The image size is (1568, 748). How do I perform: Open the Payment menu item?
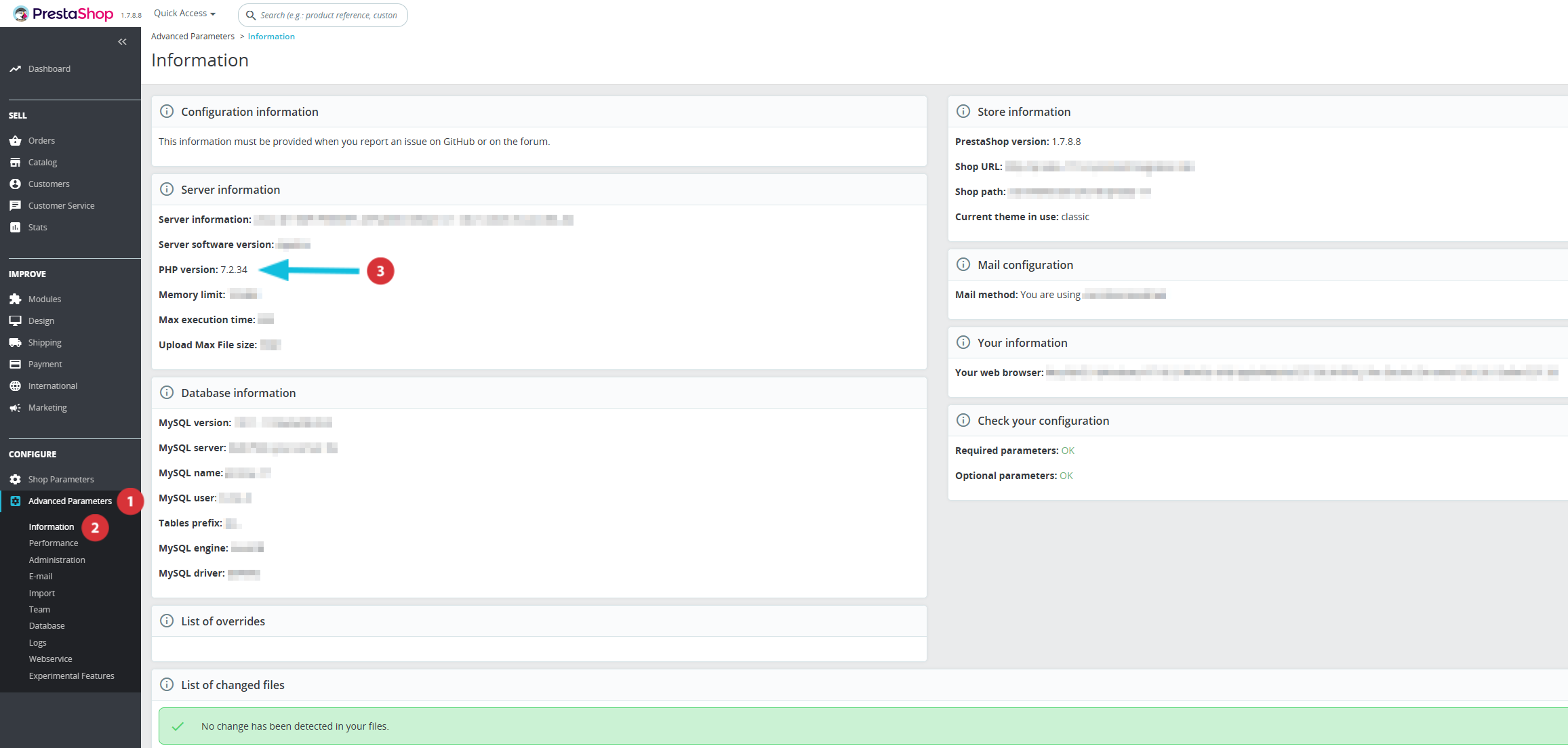(45, 364)
